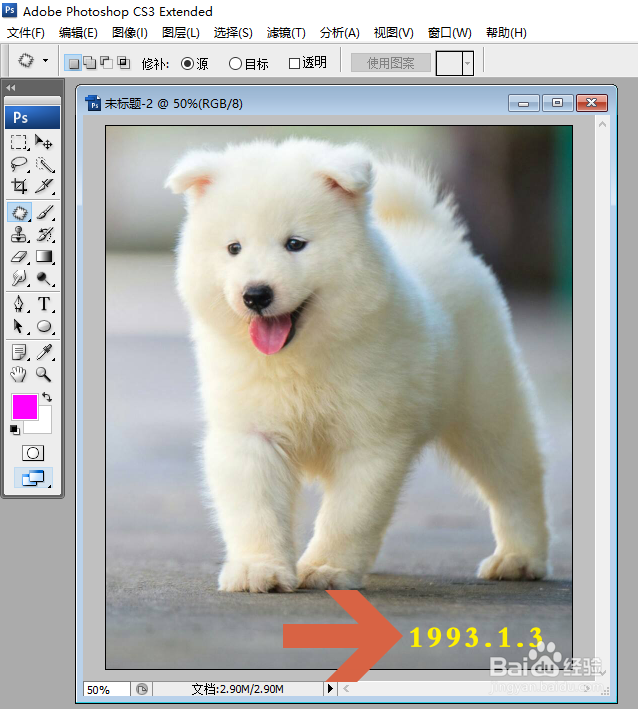Open the 滤镜(T) menu

click(x=286, y=33)
